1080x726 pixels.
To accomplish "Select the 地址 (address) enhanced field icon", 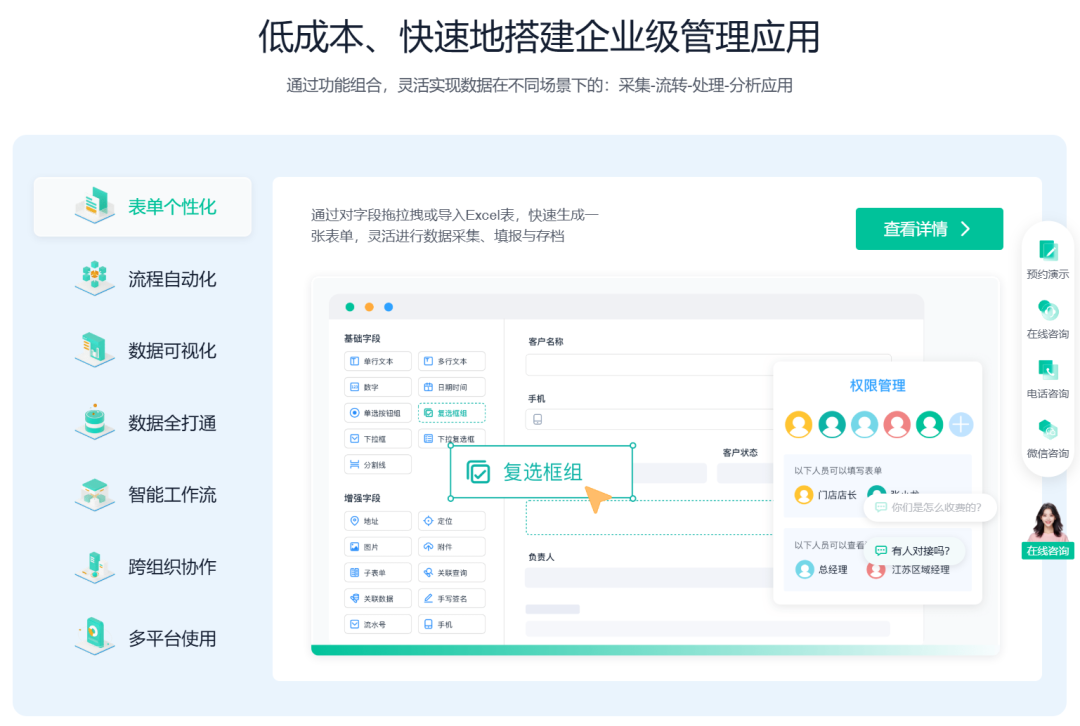I will [x=377, y=520].
